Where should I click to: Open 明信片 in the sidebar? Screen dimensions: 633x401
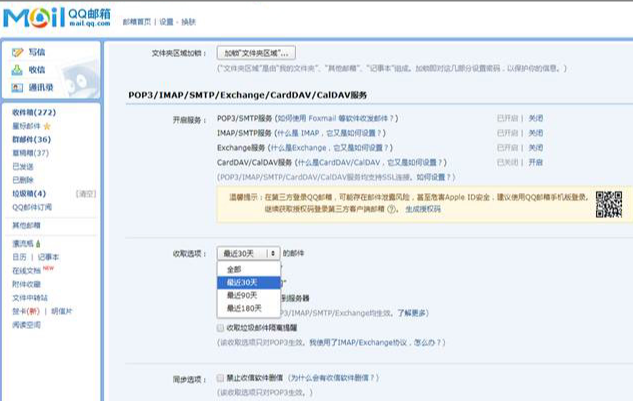[62, 311]
